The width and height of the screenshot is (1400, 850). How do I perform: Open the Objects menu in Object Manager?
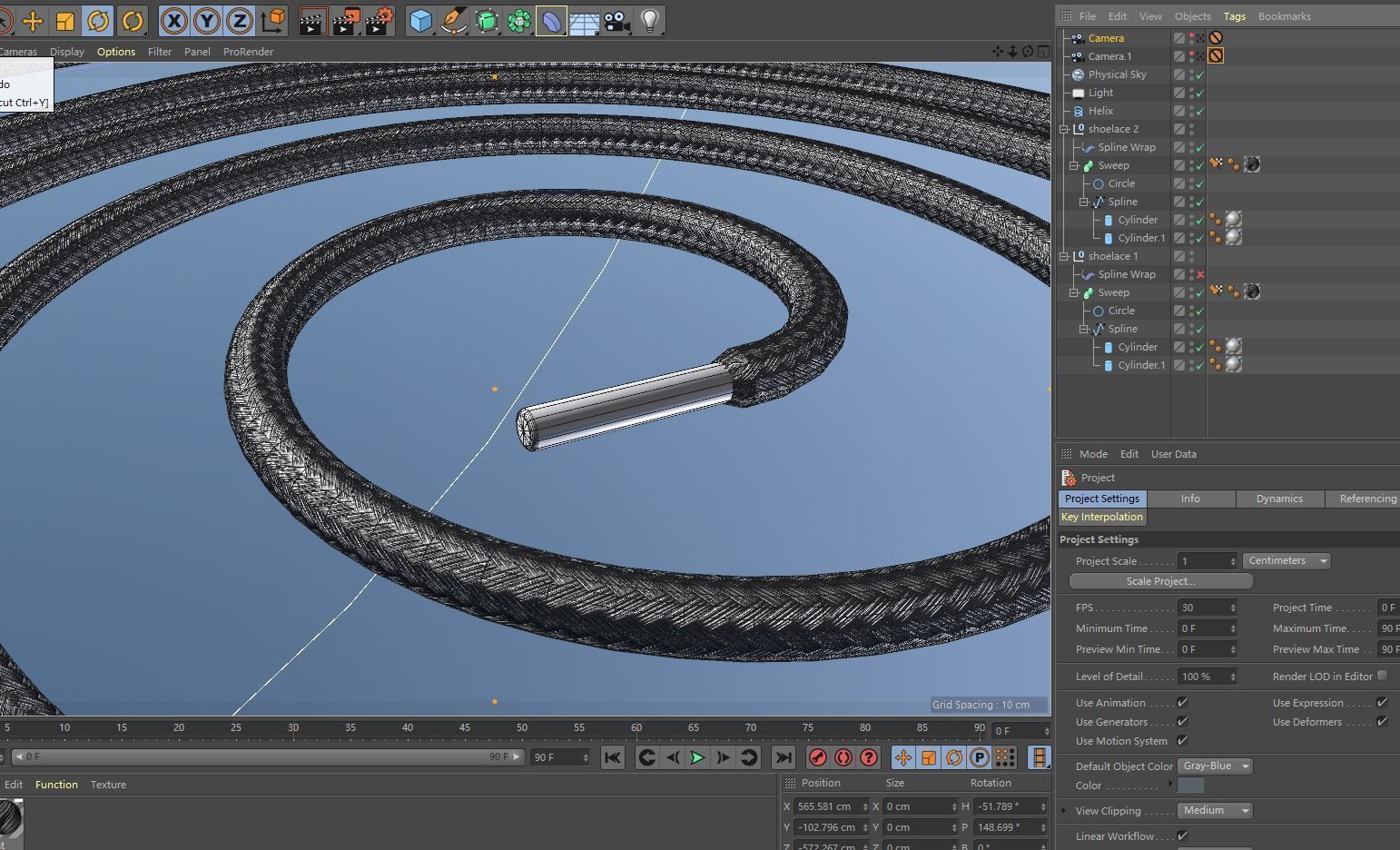point(1192,16)
